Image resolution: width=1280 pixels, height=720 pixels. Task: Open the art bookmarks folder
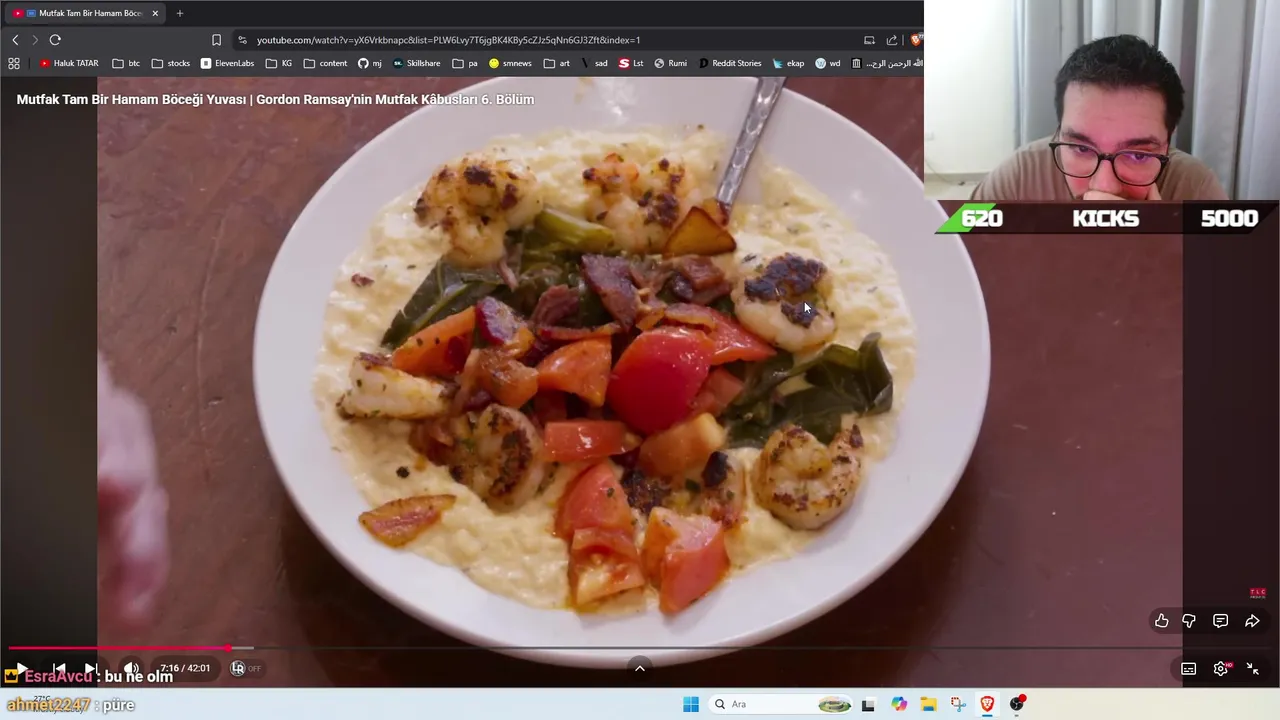click(x=557, y=63)
